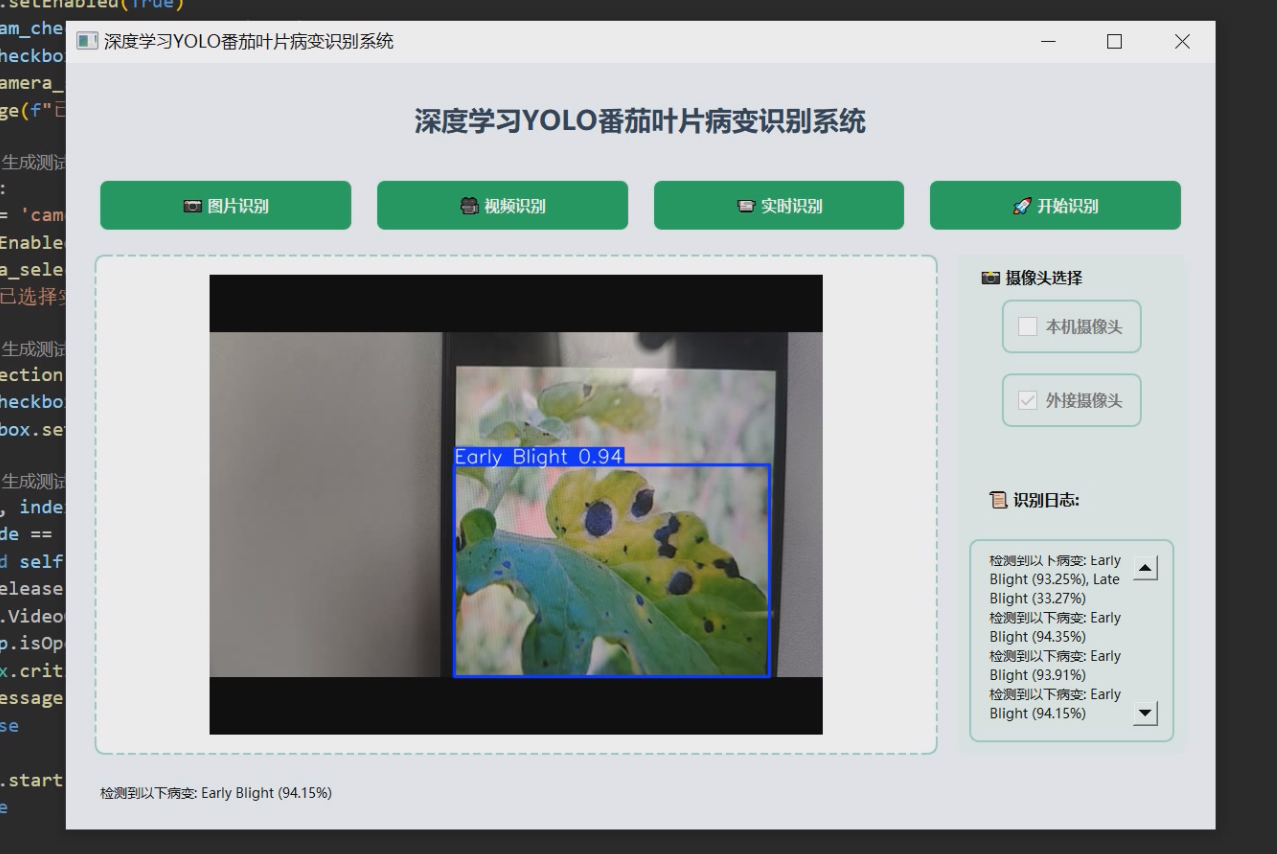Minimize the recognition system window
The height and width of the screenshot is (854, 1277).
(x=1048, y=41)
